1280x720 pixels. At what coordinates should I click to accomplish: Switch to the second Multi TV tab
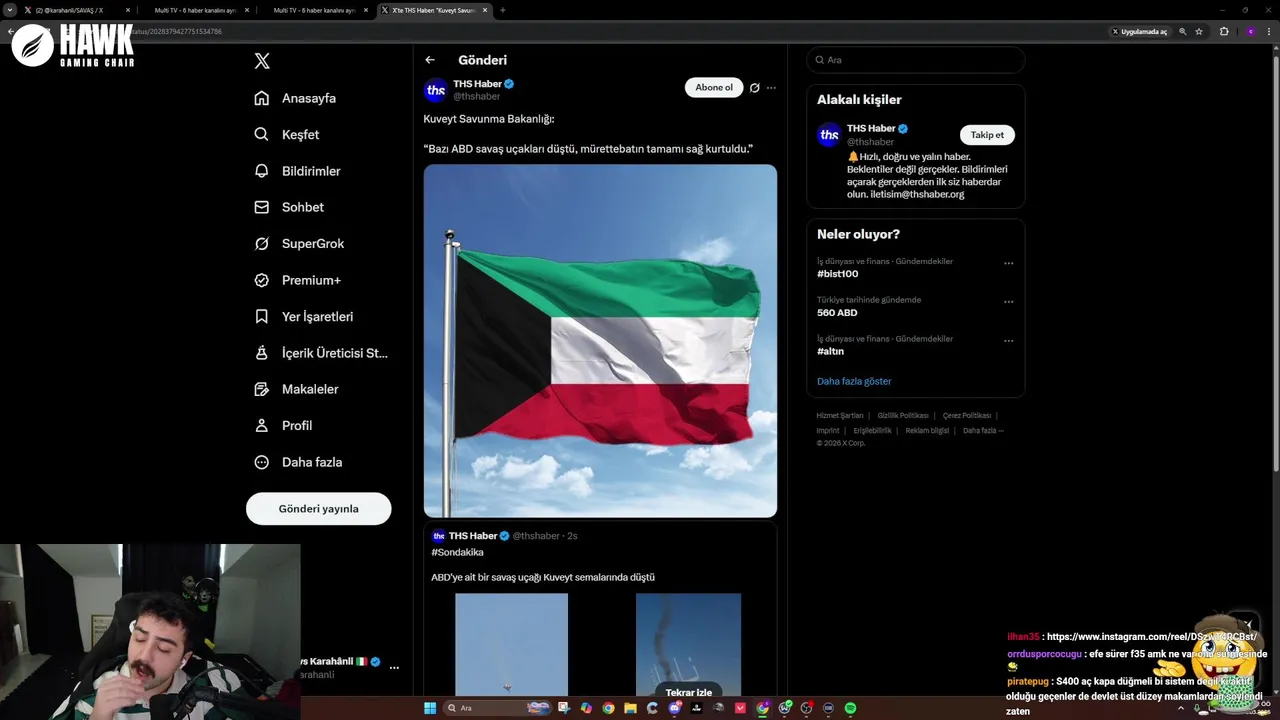click(x=315, y=10)
